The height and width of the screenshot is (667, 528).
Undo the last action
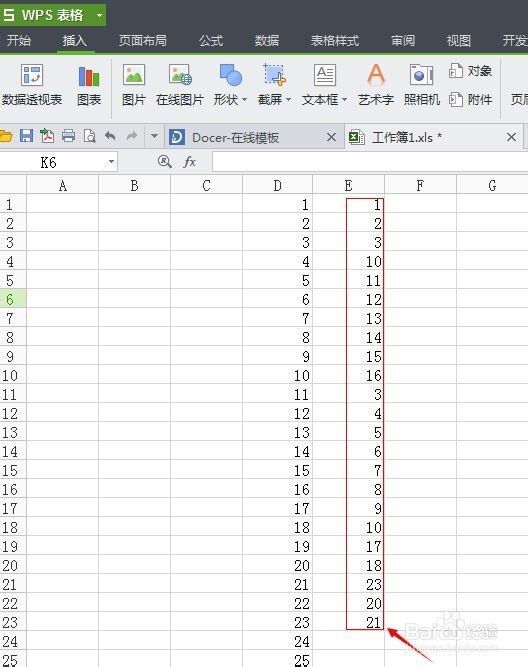110,136
